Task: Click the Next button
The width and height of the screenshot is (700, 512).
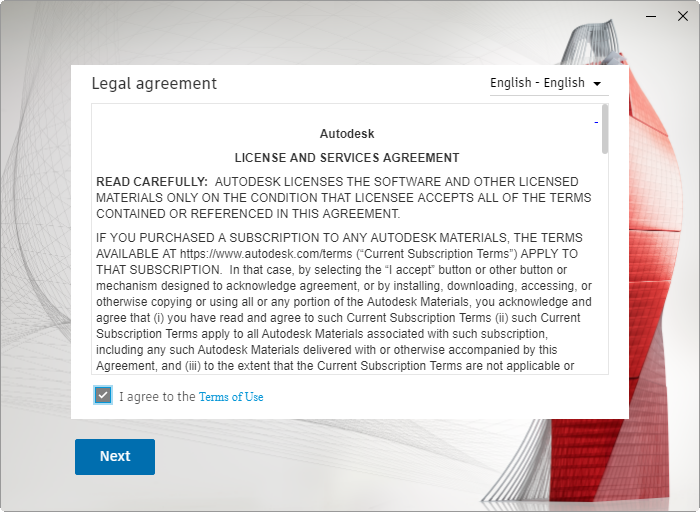Action: pyautogui.click(x=115, y=457)
